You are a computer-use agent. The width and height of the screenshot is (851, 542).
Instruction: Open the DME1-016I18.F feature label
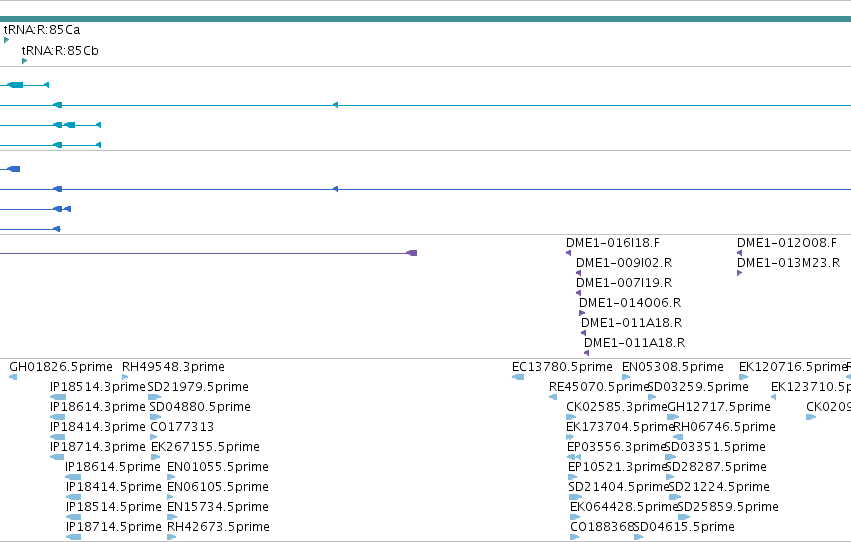613,243
